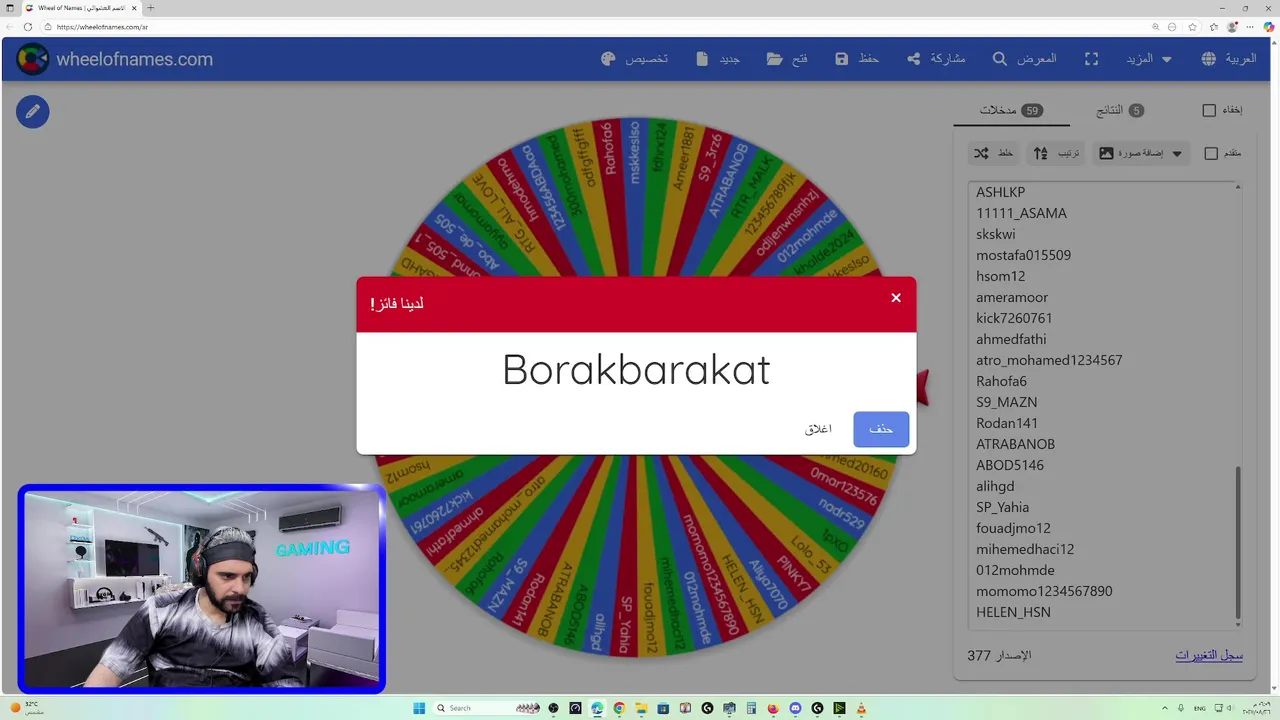Open Discord from the taskbar
This screenshot has width=1280, height=720.
(x=795, y=708)
